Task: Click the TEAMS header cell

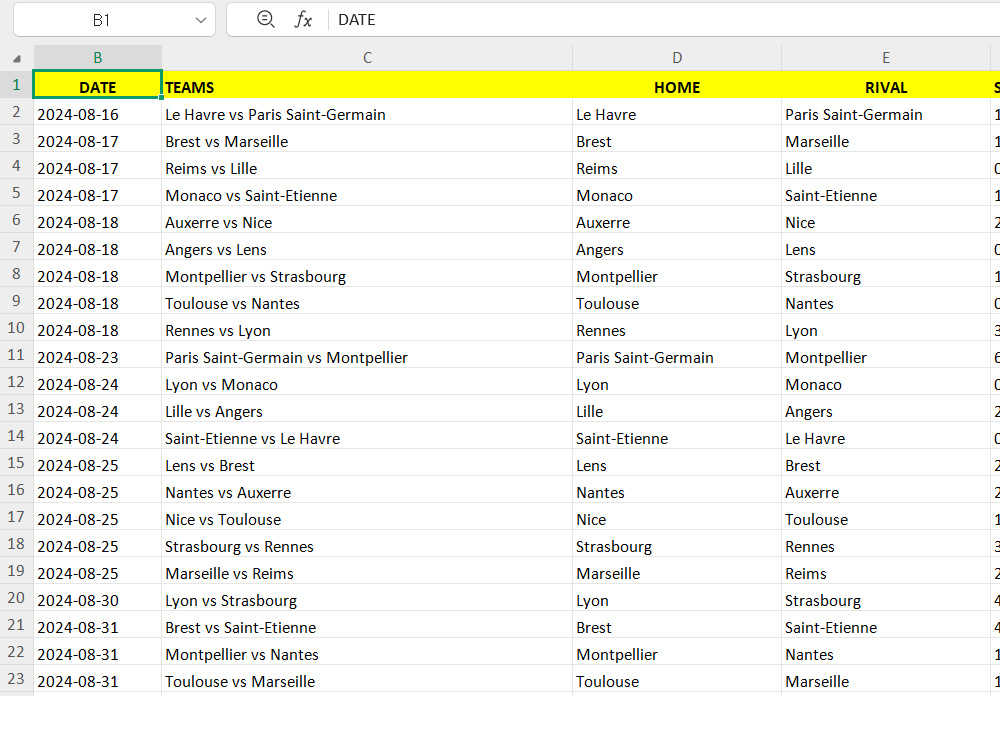Action: point(367,87)
